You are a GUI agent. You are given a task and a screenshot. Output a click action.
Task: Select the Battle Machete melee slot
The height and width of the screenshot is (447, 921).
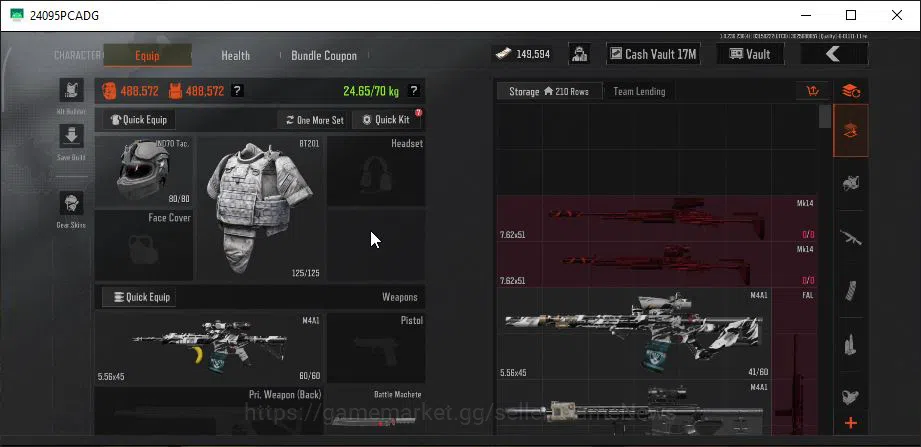click(376, 411)
